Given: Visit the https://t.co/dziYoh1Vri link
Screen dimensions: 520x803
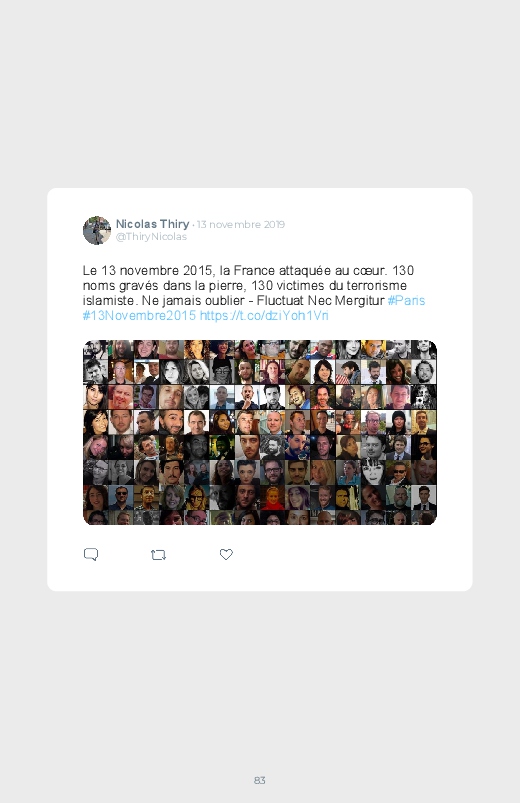Looking at the screenshot, I should pyautogui.click(x=264, y=315).
